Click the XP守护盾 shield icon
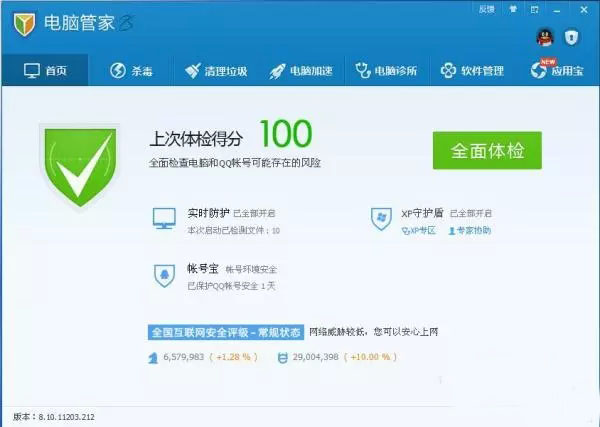Image resolution: width=600 pixels, height=427 pixels. 381,219
